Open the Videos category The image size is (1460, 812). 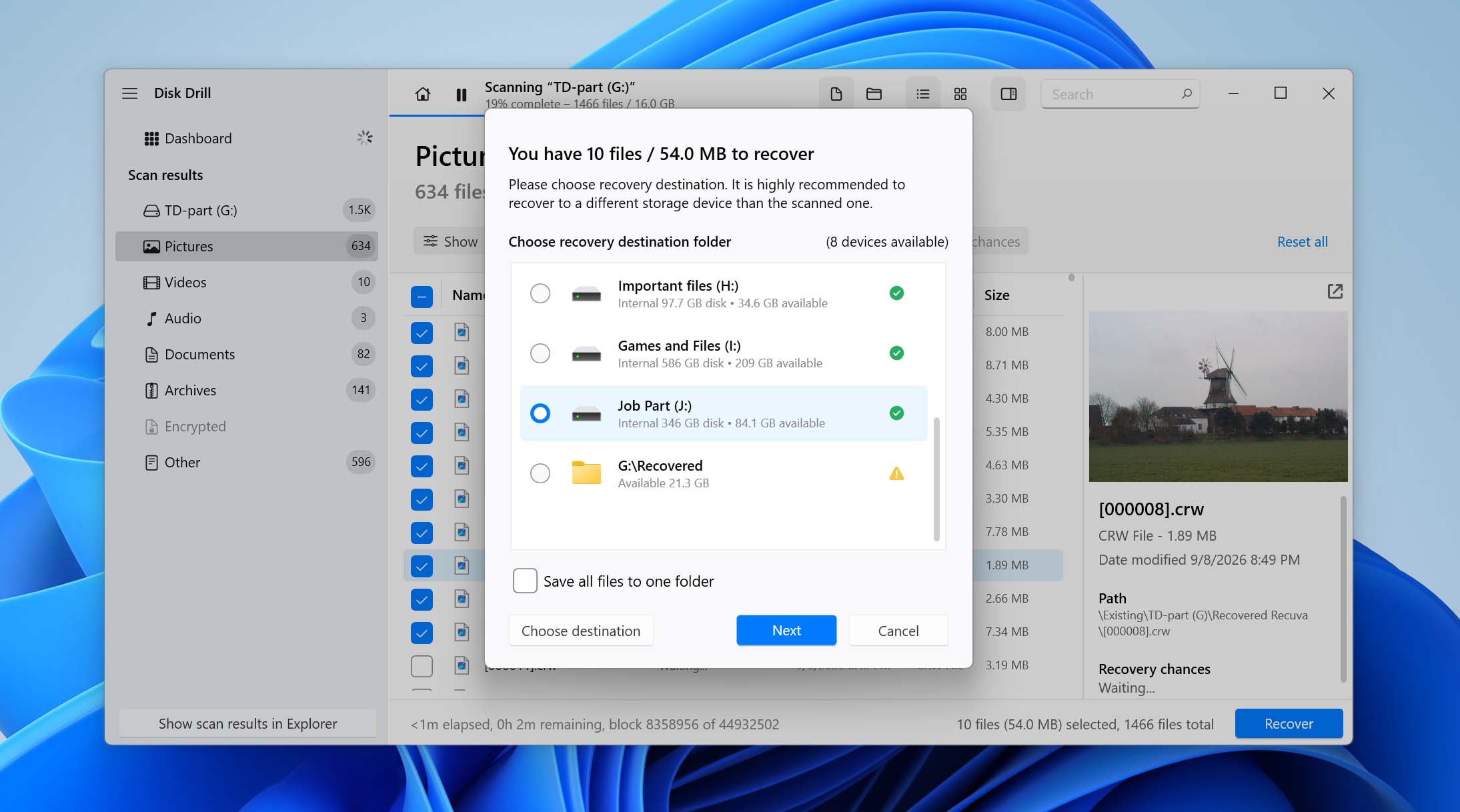[247, 282]
